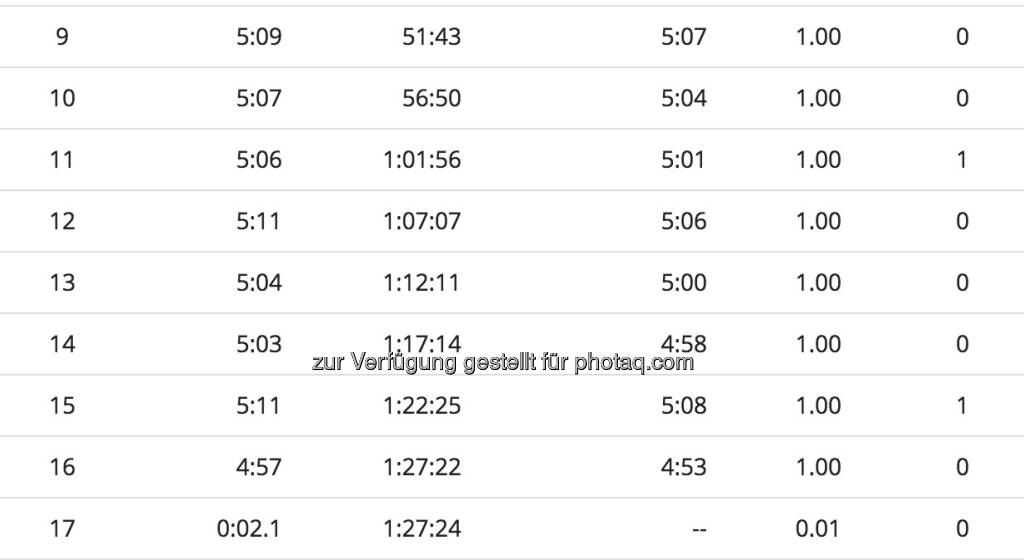Click the lap 9 row number
Screen dimensions: 1024x560
click(x=62, y=37)
